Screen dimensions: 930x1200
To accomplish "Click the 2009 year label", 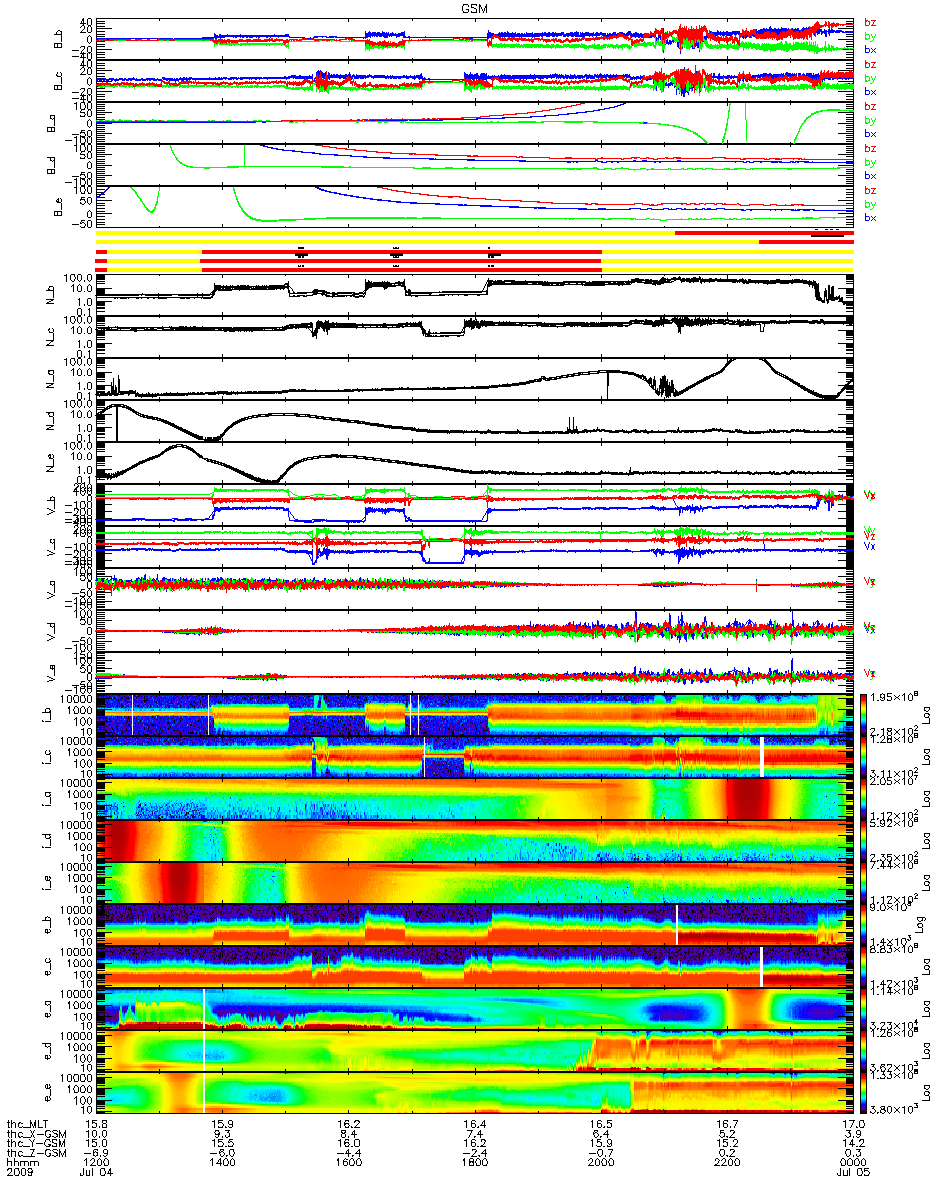I will (x=19, y=1174).
